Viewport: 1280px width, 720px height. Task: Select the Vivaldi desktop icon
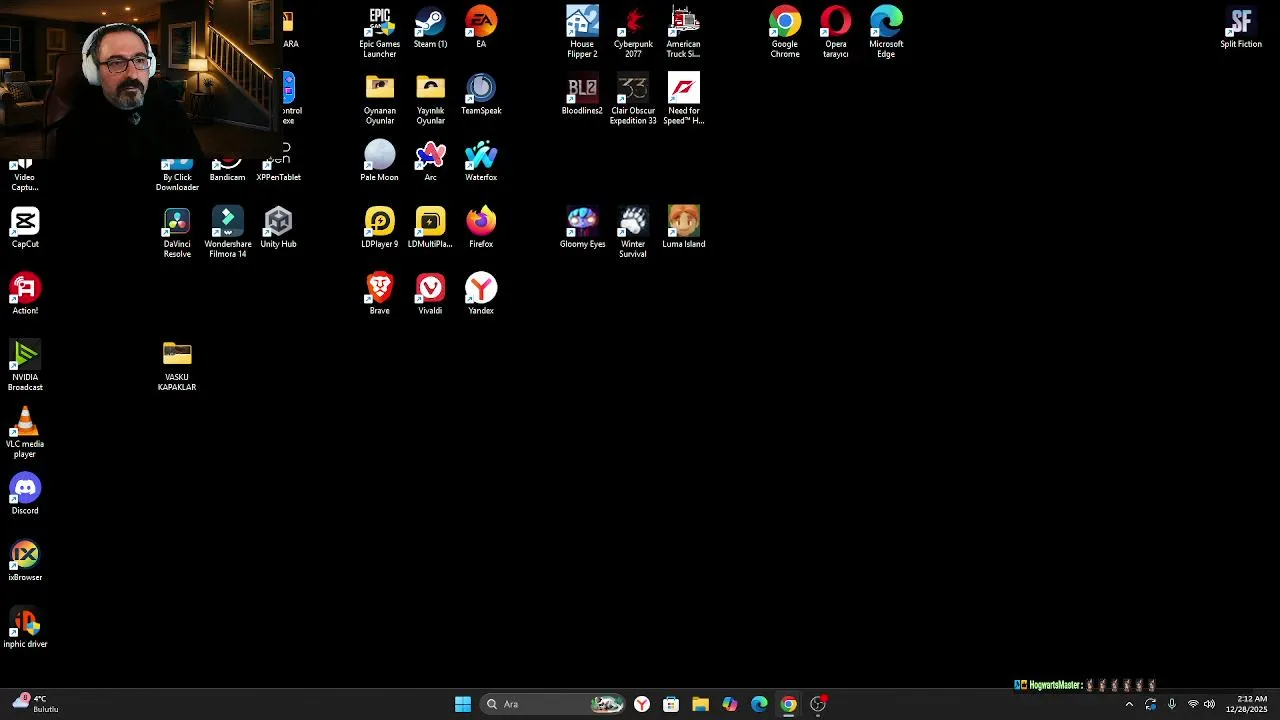point(430,294)
